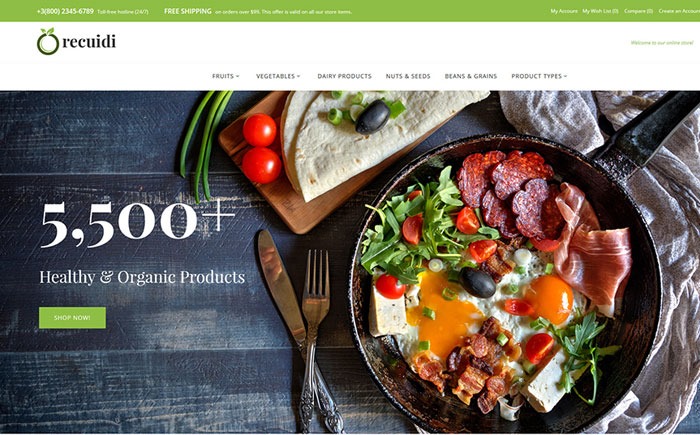Expand the Fruits menu chevron

(238, 76)
